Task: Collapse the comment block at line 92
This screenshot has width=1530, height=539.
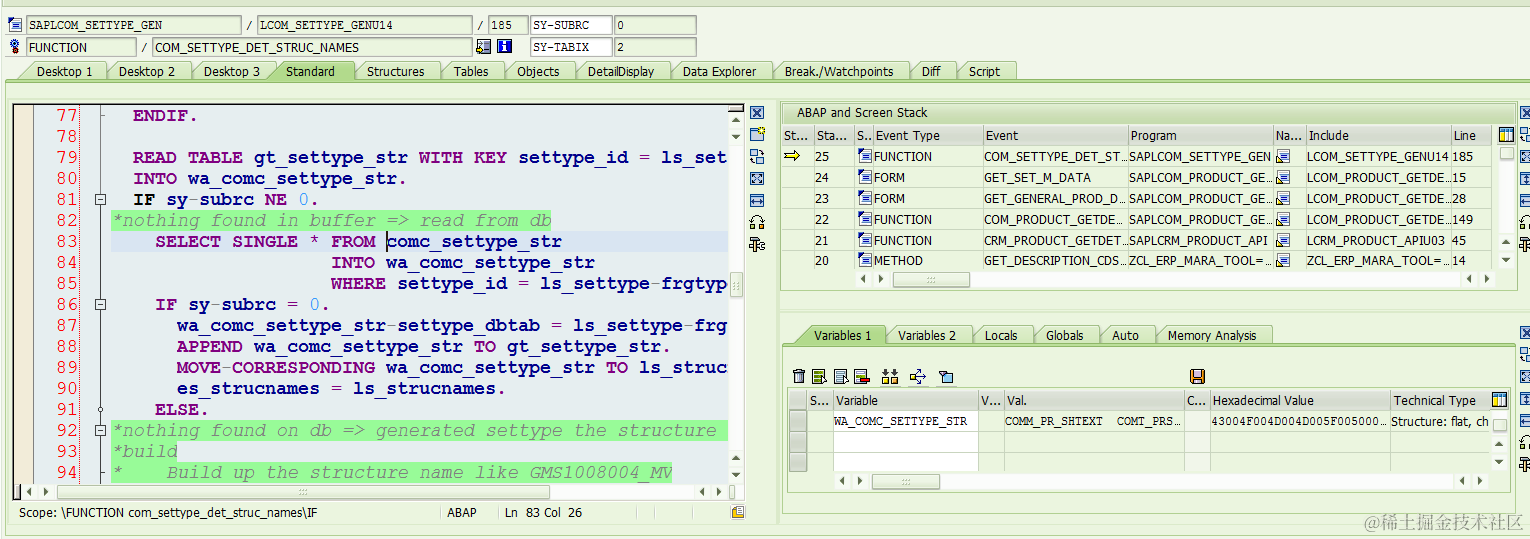Action: [x=100, y=431]
